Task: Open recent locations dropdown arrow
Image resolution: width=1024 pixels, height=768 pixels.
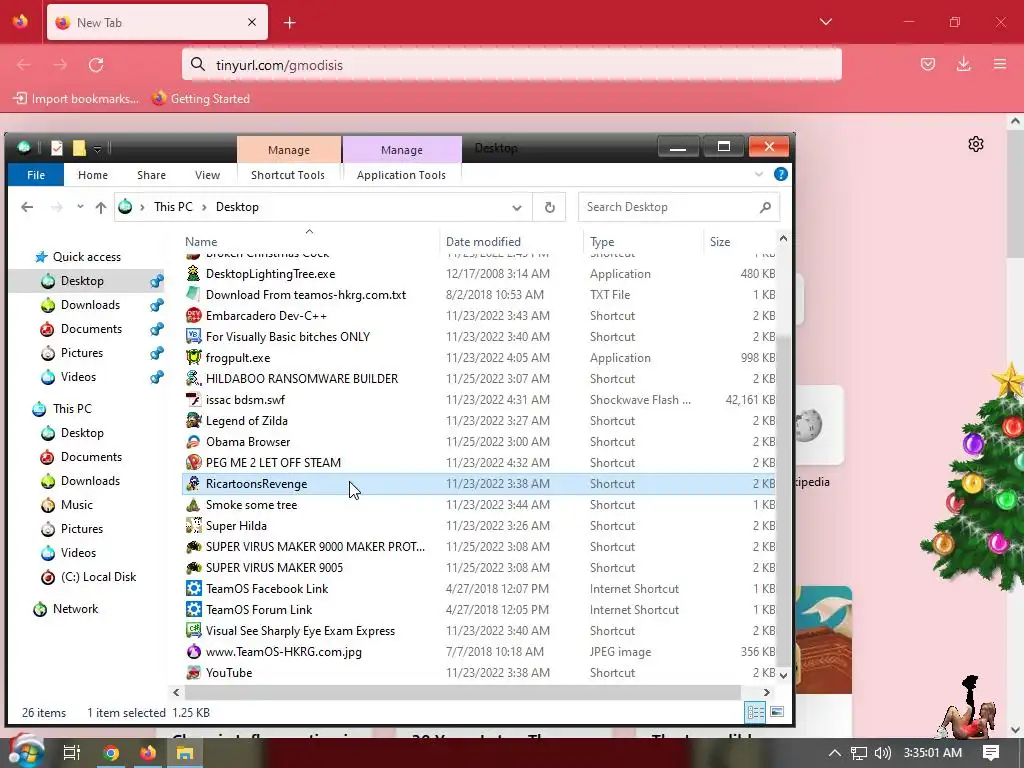Action: click(80, 207)
